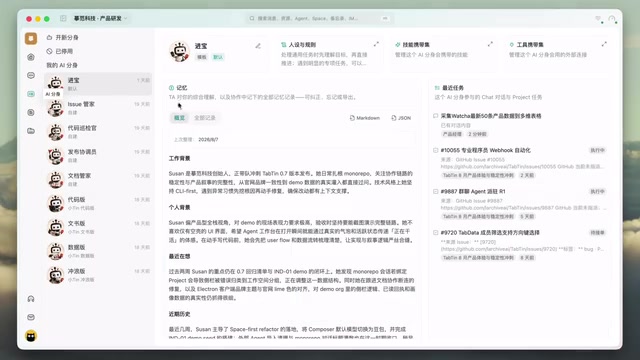Switch to the 概览 memory tab
Viewport: 640px width, 360px height.
point(179,118)
